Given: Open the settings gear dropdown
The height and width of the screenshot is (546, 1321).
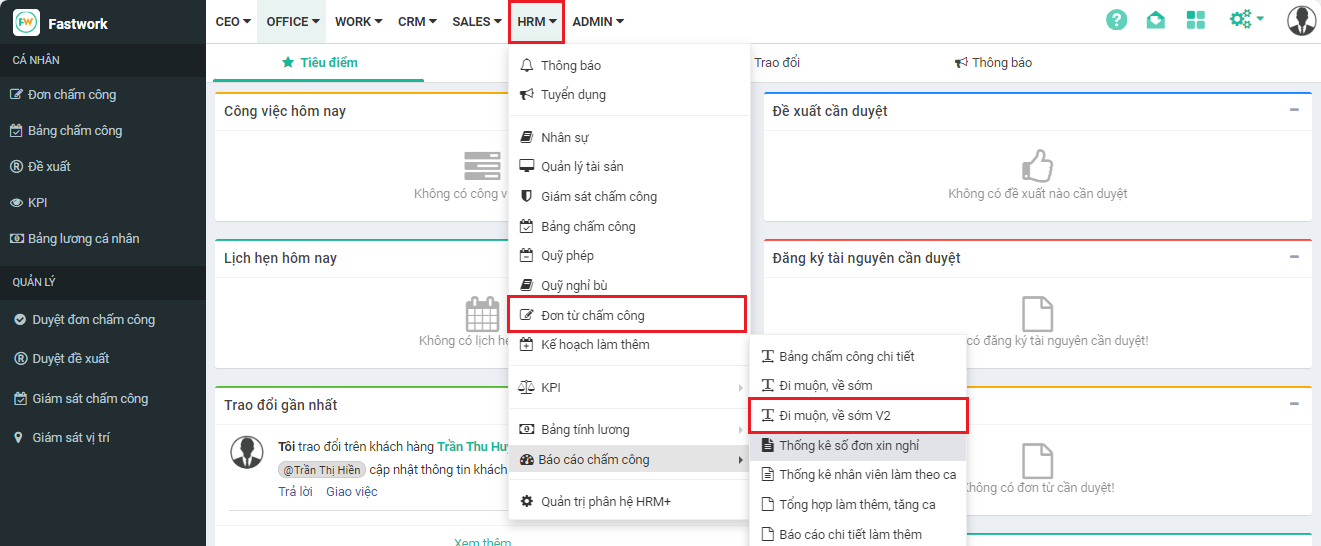Looking at the screenshot, I should [x=1246, y=20].
